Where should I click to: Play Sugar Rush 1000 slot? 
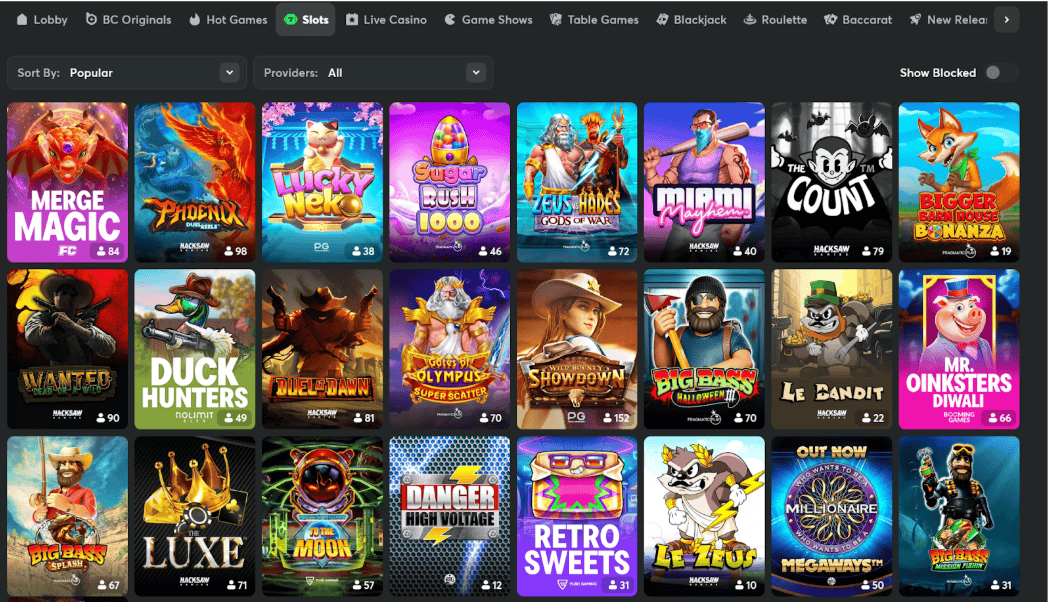click(449, 182)
